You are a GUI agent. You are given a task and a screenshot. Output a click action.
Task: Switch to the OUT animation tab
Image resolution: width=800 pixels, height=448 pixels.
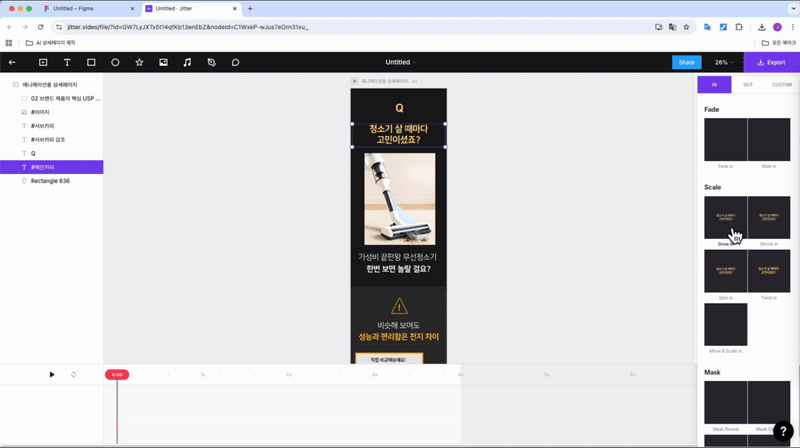748,85
